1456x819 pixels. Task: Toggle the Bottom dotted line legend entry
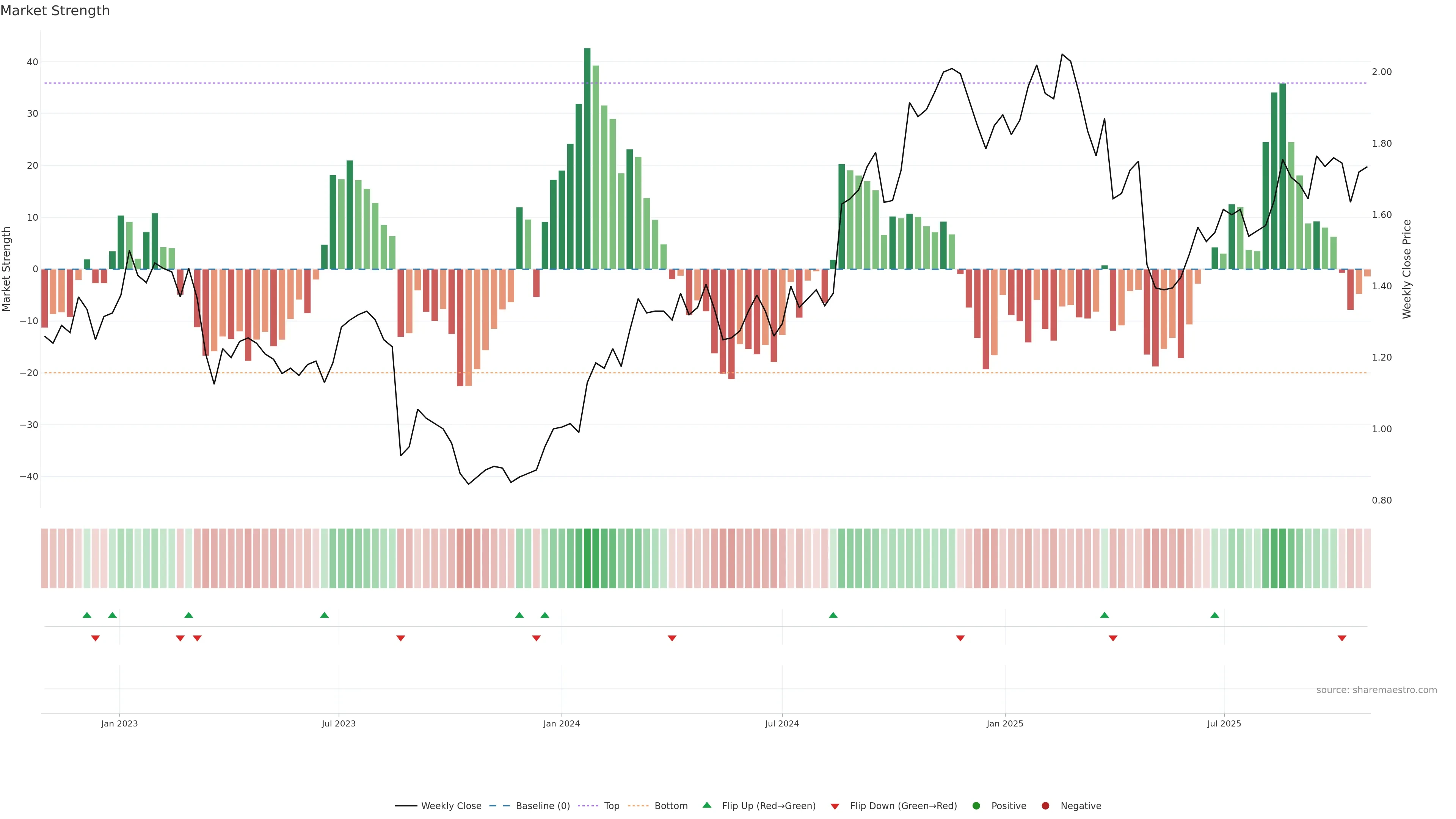pyautogui.click(x=670, y=805)
